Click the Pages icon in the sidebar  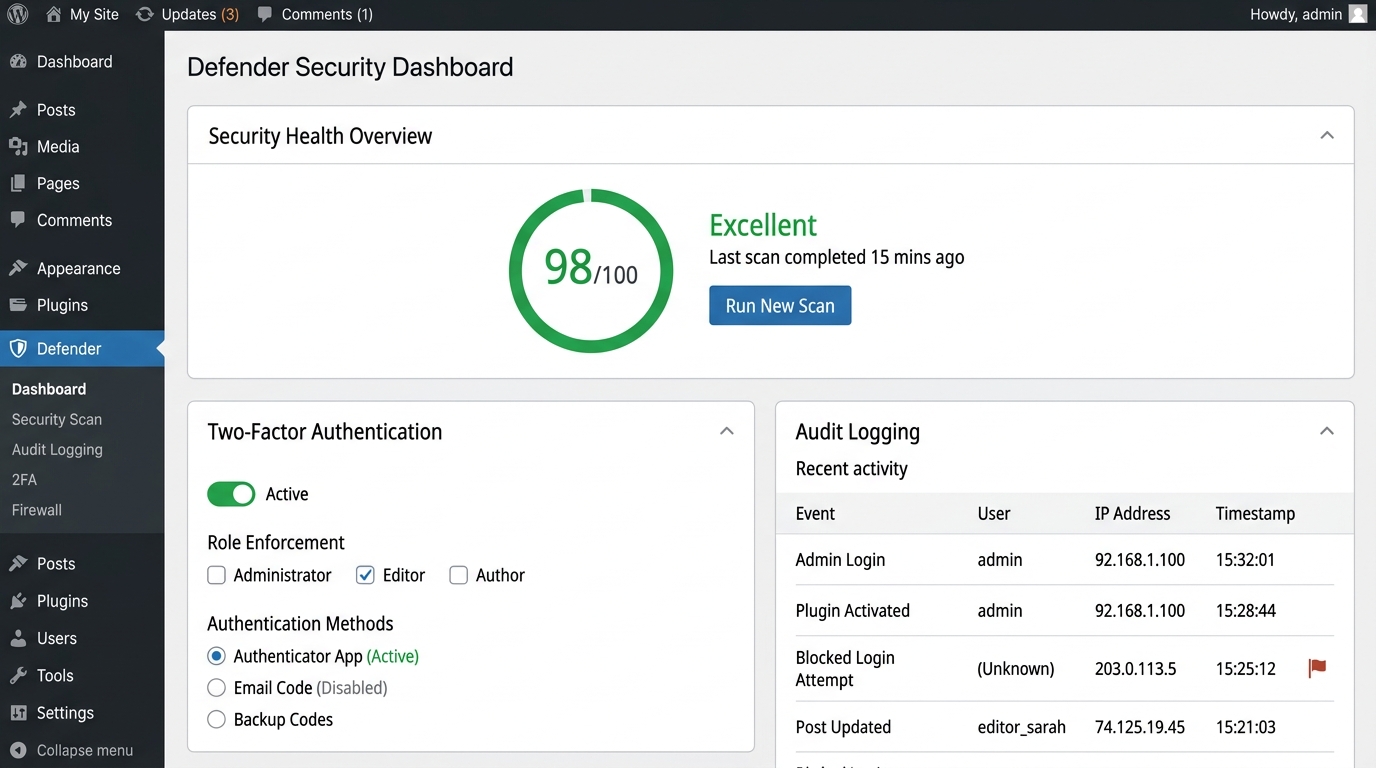coord(17,184)
